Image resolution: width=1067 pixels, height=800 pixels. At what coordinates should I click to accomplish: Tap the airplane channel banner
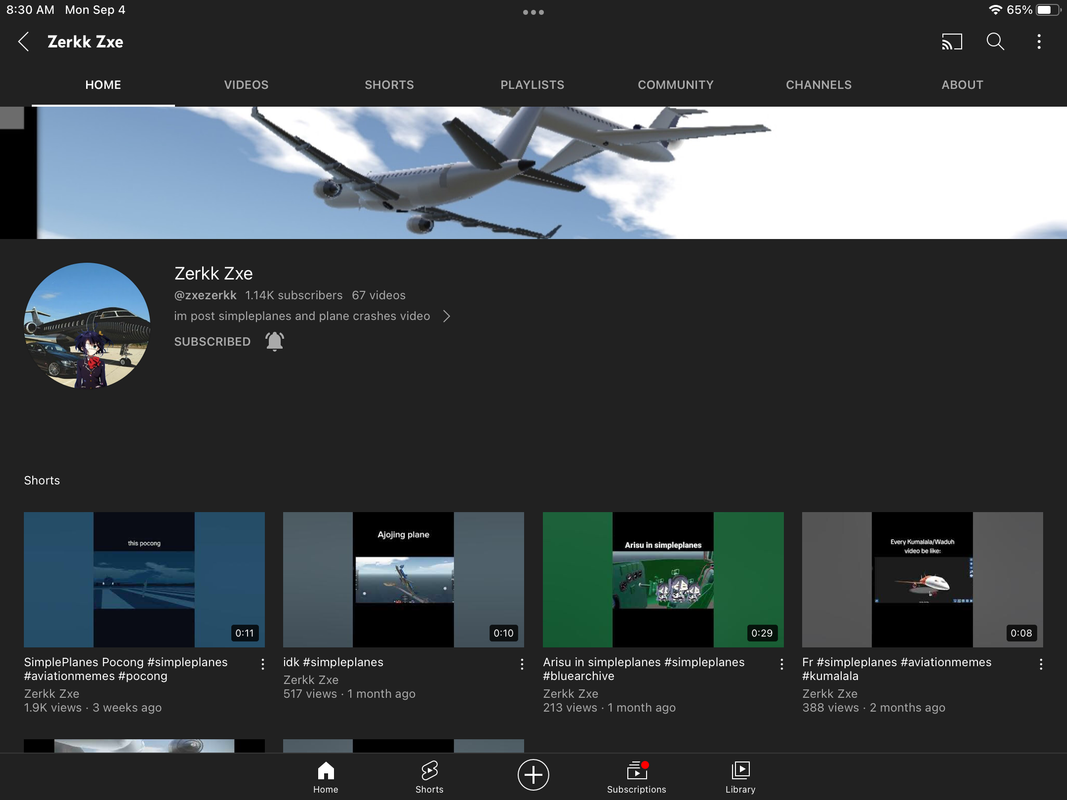[534, 173]
